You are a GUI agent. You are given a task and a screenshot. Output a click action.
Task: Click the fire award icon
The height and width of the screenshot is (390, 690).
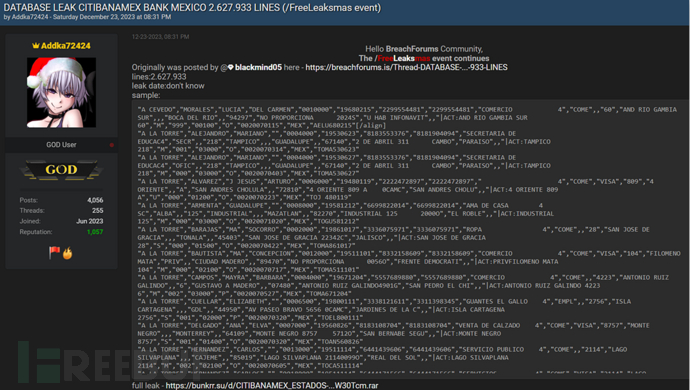click(x=67, y=253)
